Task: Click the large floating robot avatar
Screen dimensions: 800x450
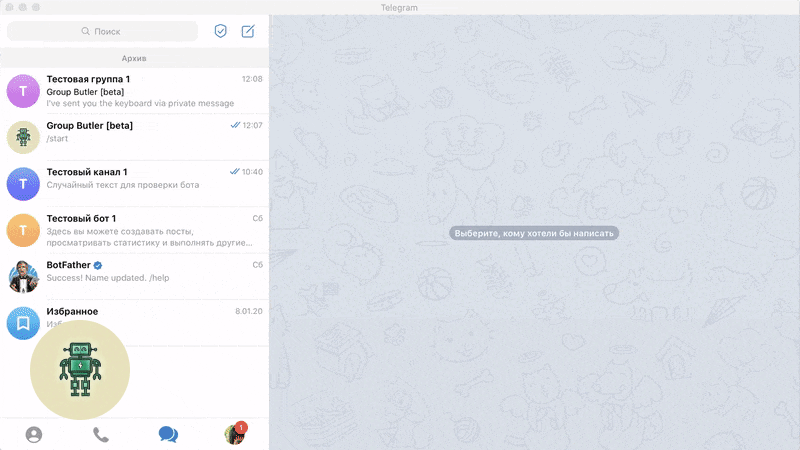Action: [80, 370]
